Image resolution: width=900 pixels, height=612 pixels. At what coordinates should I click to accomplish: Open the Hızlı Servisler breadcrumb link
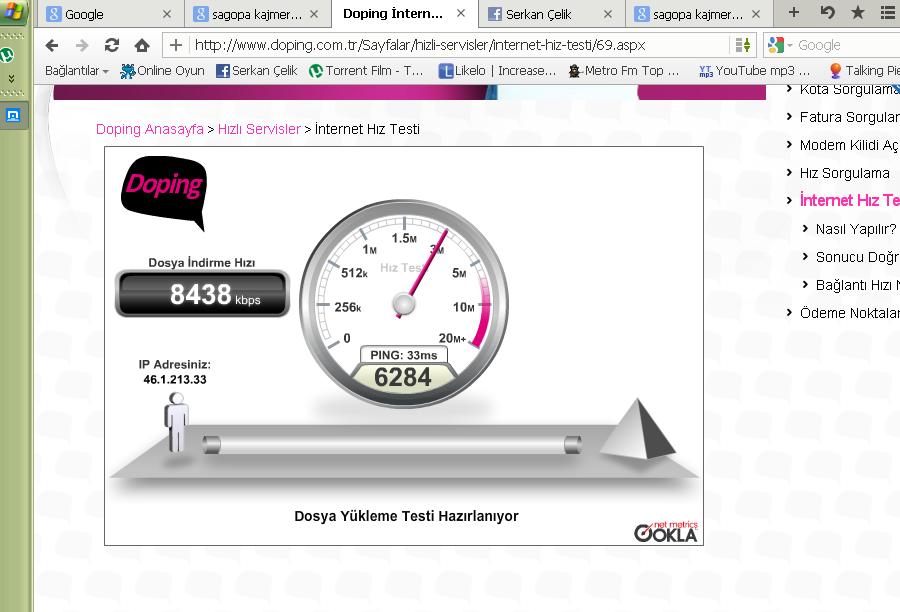(259, 129)
